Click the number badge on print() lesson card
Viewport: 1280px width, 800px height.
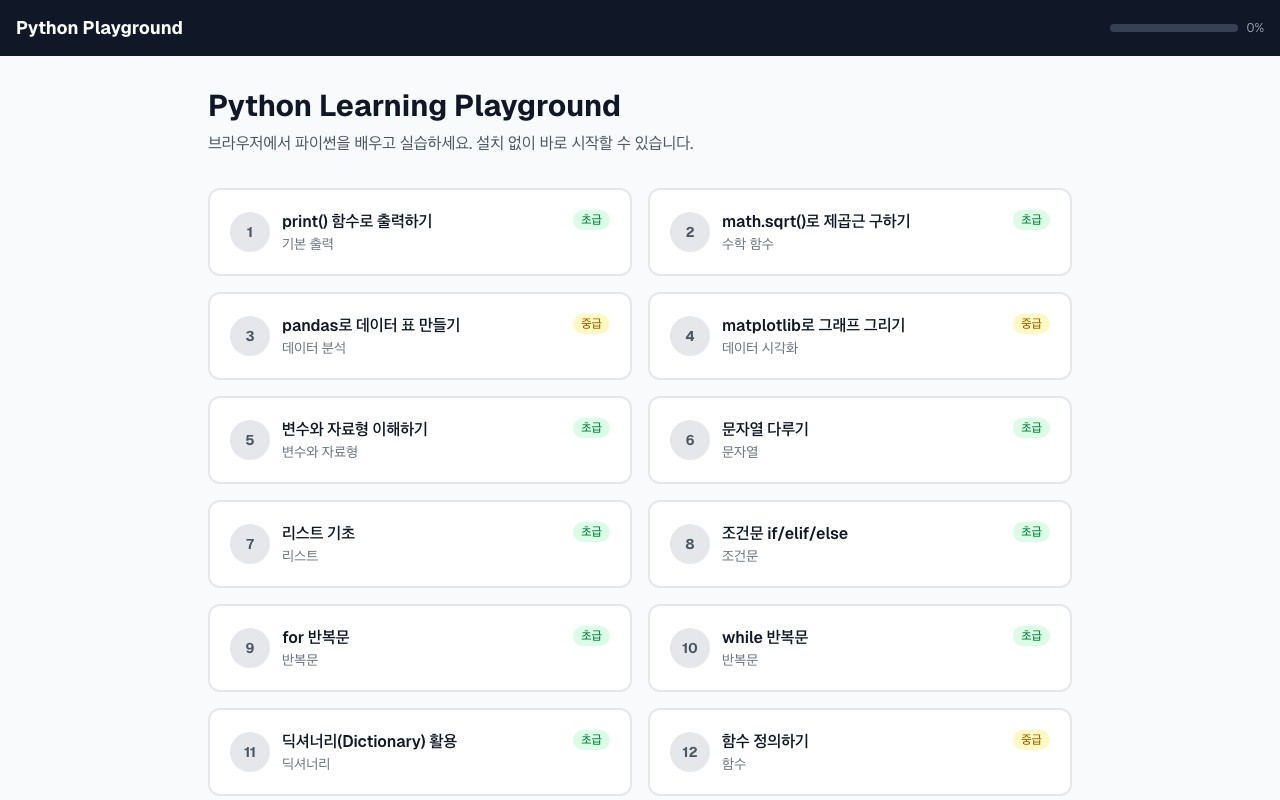pyautogui.click(x=250, y=232)
